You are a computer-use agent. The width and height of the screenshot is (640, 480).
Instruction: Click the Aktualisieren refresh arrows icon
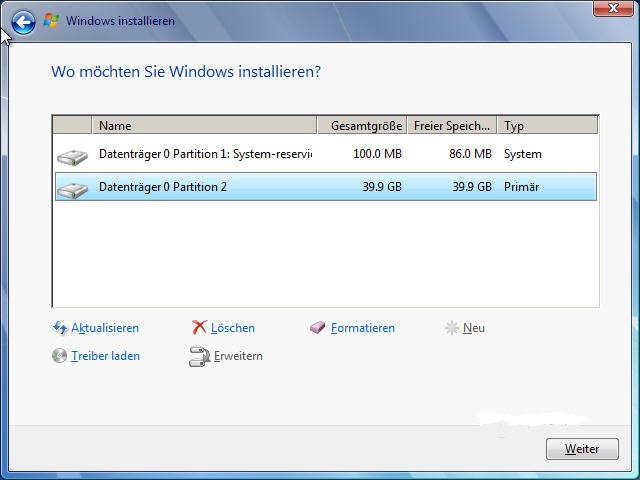point(60,327)
